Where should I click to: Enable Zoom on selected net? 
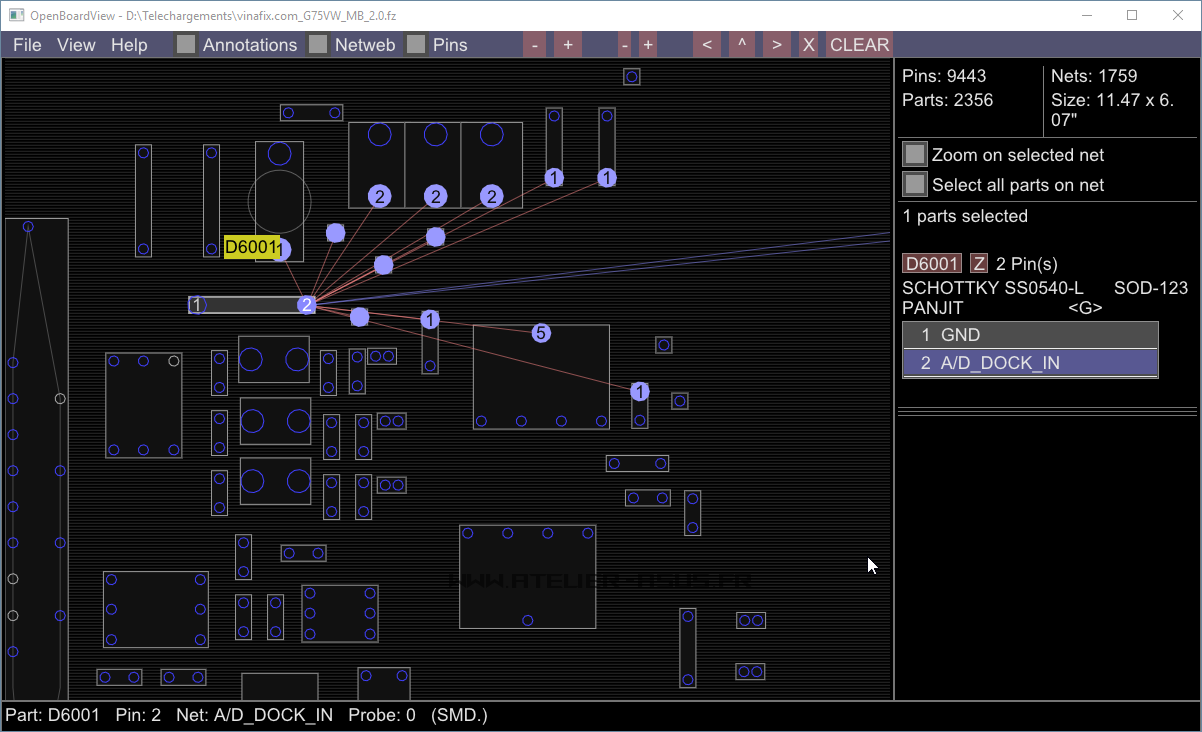click(x=915, y=155)
